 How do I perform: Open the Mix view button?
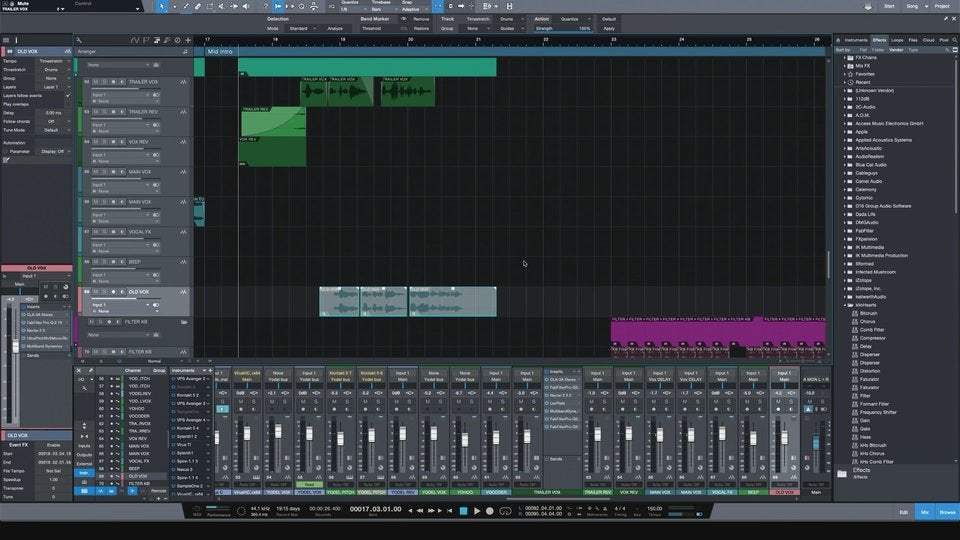(x=924, y=512)
